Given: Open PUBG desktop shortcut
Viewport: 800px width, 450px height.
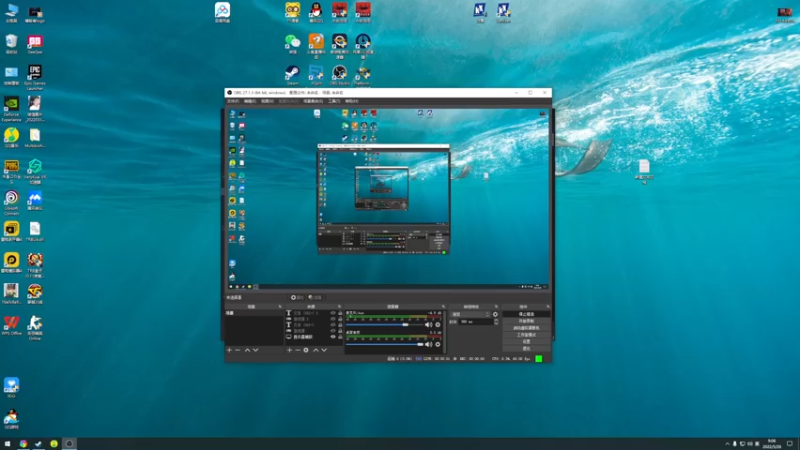Looking at the screenshot, I should [11, 171].
